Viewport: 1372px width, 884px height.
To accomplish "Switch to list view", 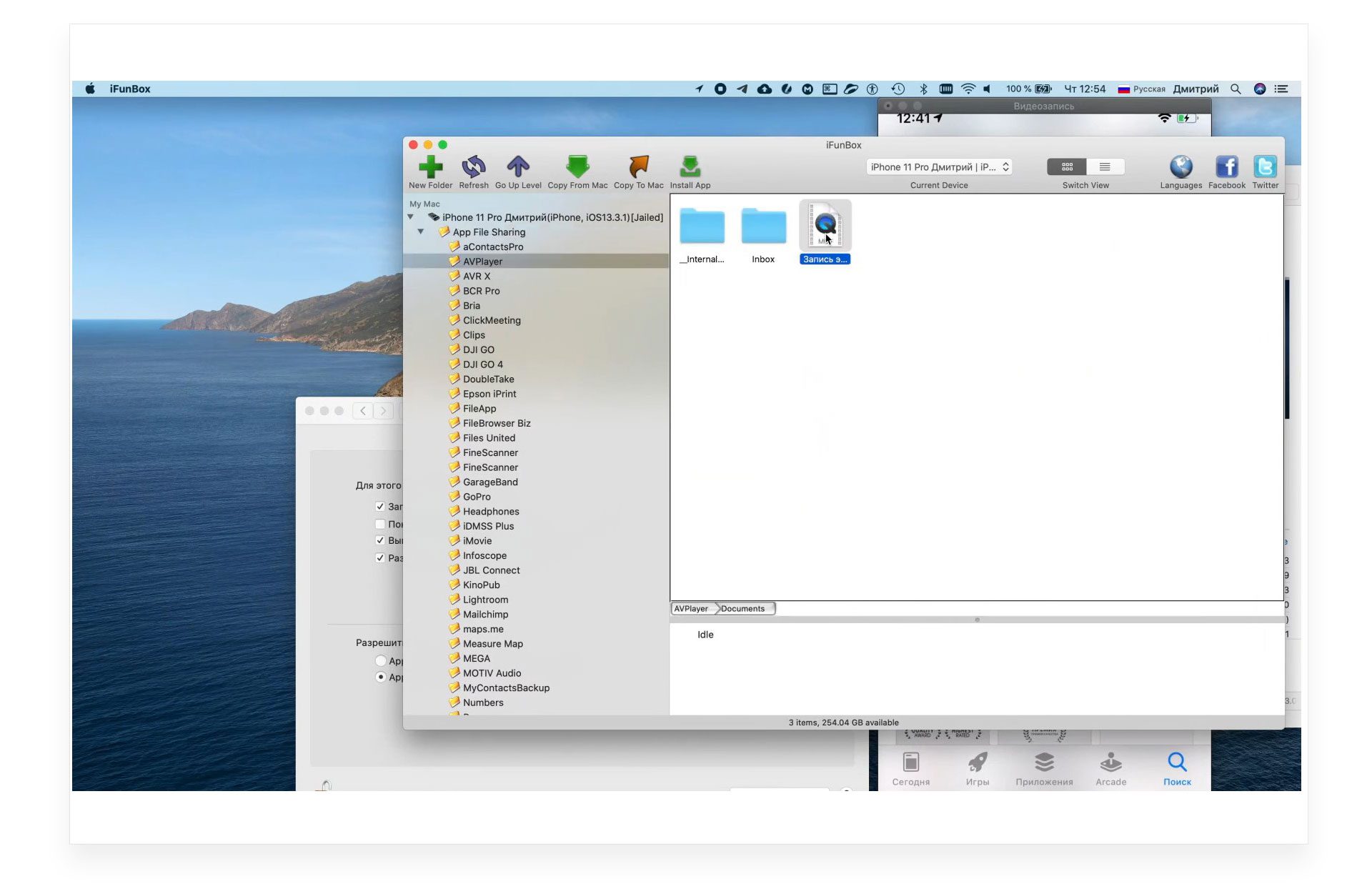I will coord(1105,167).
